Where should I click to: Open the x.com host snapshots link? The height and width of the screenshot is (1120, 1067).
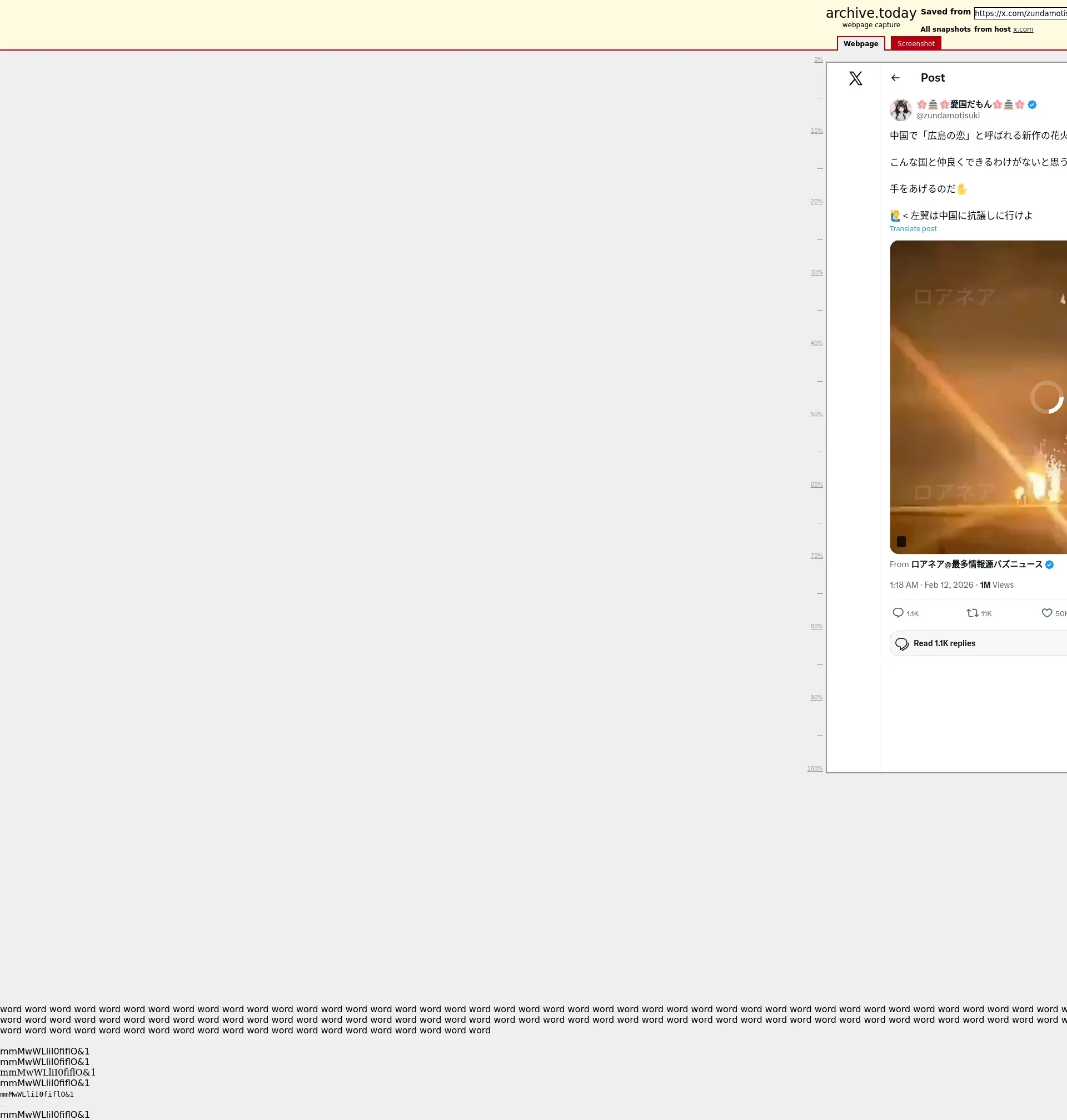(x=1023, y=29)
